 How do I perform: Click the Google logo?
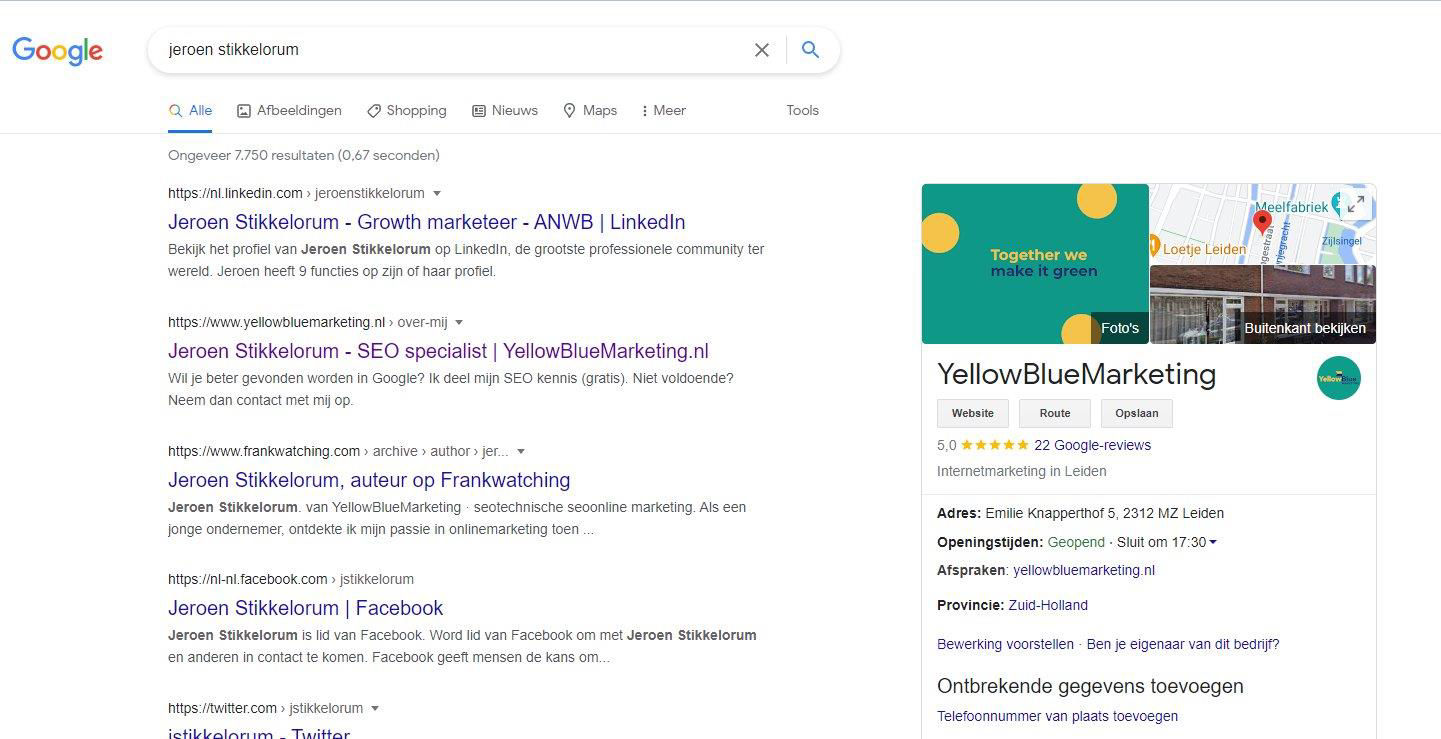pos(57,50)
